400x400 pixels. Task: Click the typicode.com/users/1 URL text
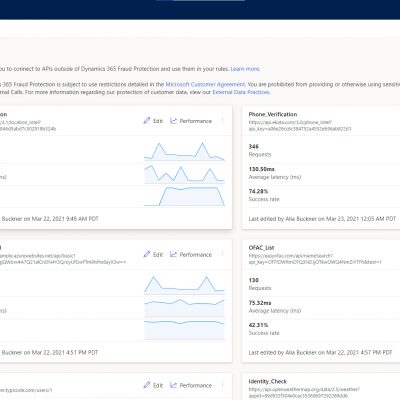click(x=26, y=390)
